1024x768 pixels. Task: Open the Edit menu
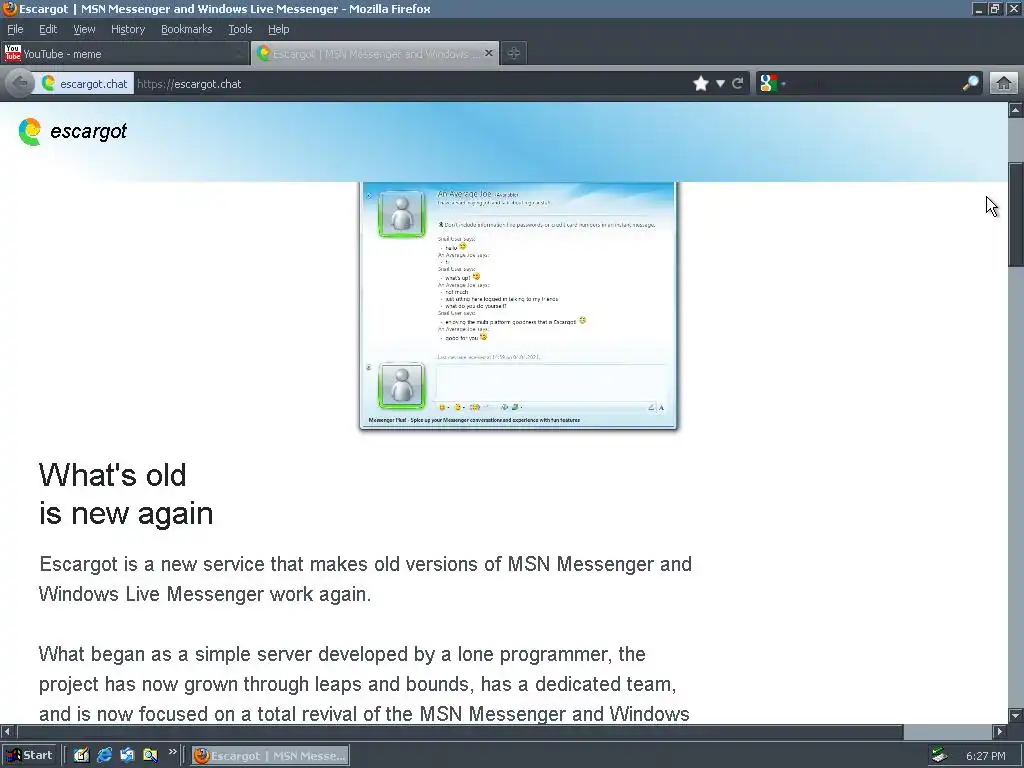(x=48, y=29)
